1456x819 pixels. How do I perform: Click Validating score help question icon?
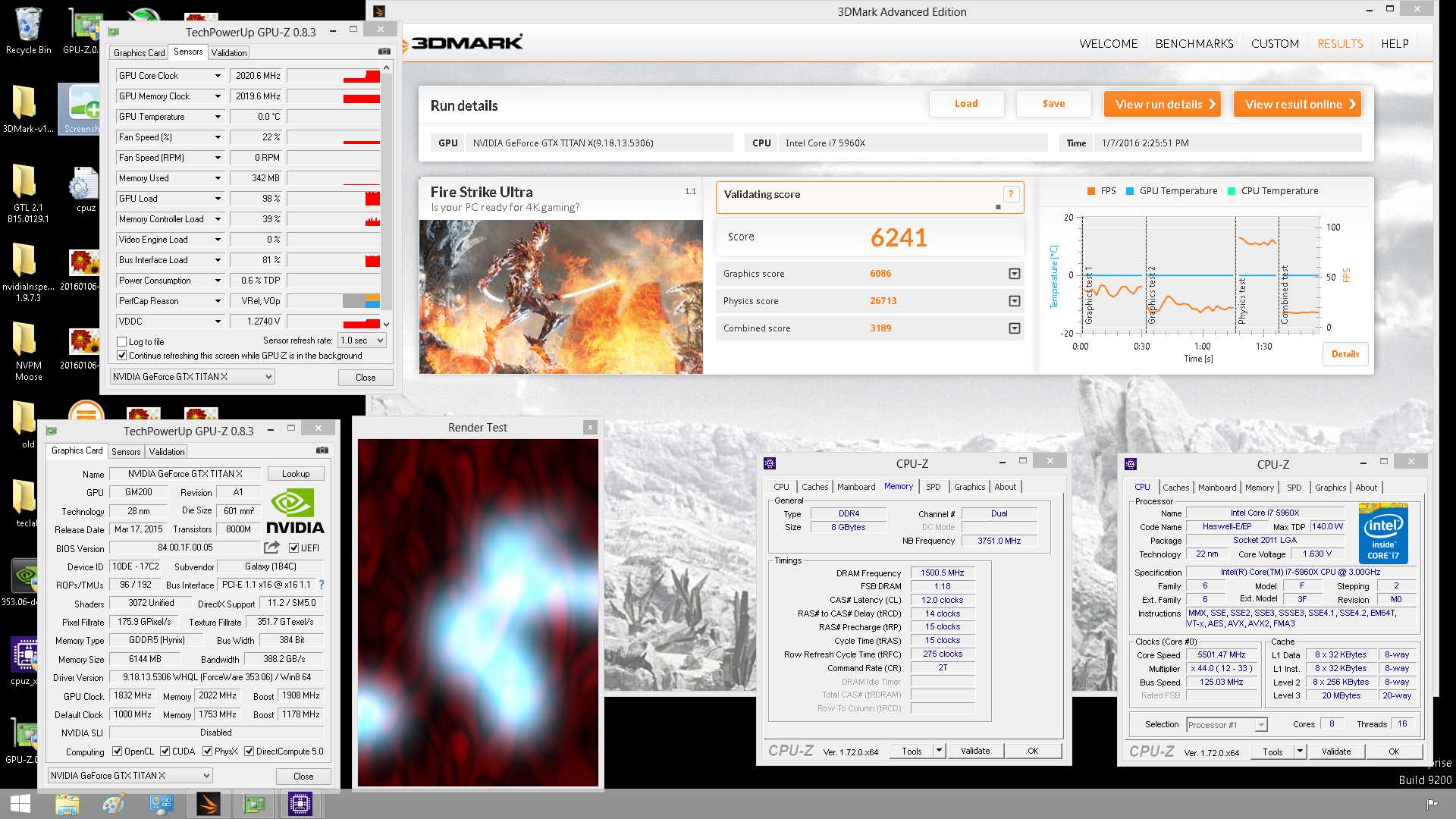(1011, 194)
